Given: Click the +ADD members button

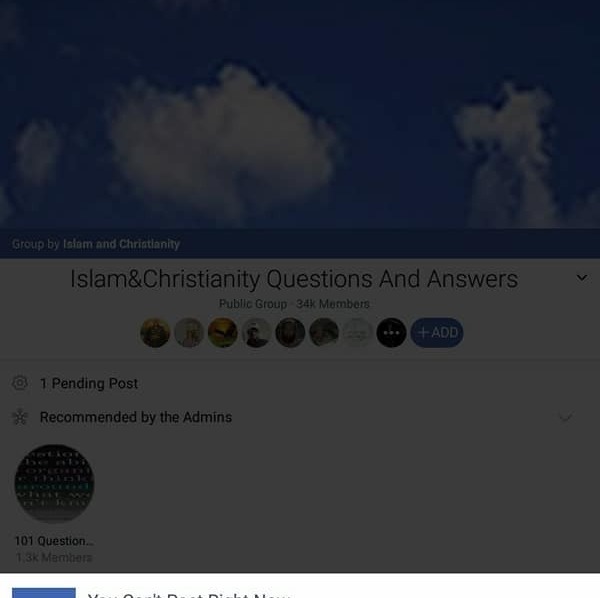Looking at the screenshot, I should tap(437, 332).
